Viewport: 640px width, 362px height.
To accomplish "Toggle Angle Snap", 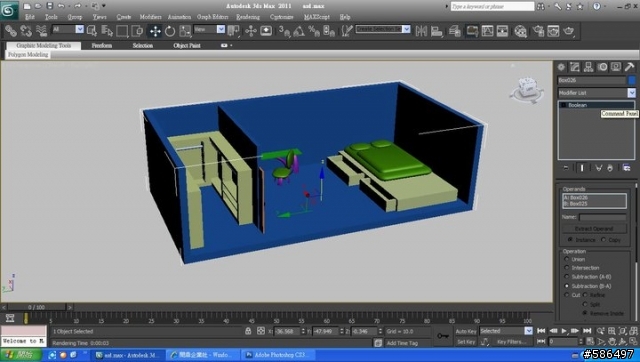I will pyautogui.click(x=299, y=31).
